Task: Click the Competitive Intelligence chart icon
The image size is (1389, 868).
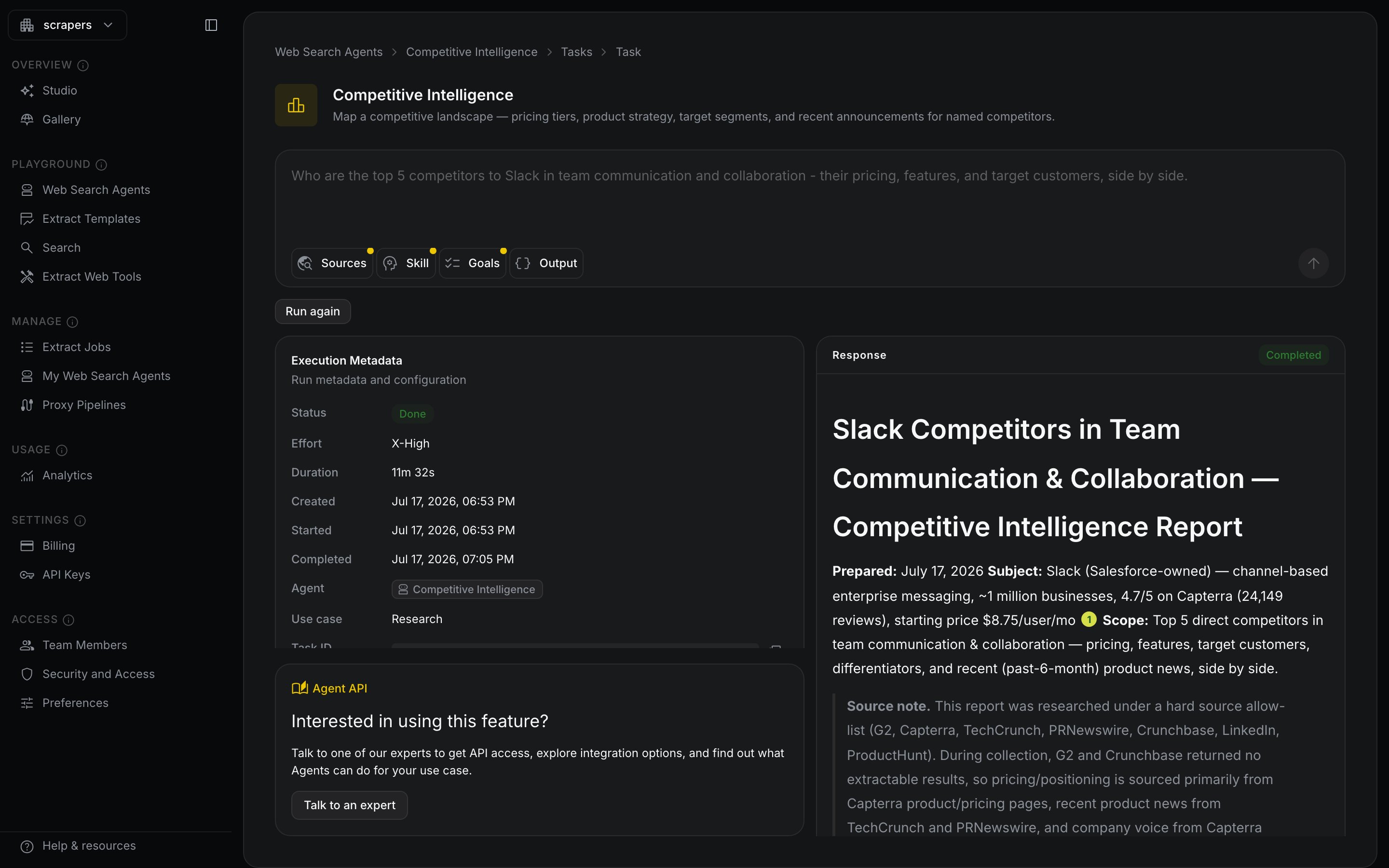Action: coord(296,105)
